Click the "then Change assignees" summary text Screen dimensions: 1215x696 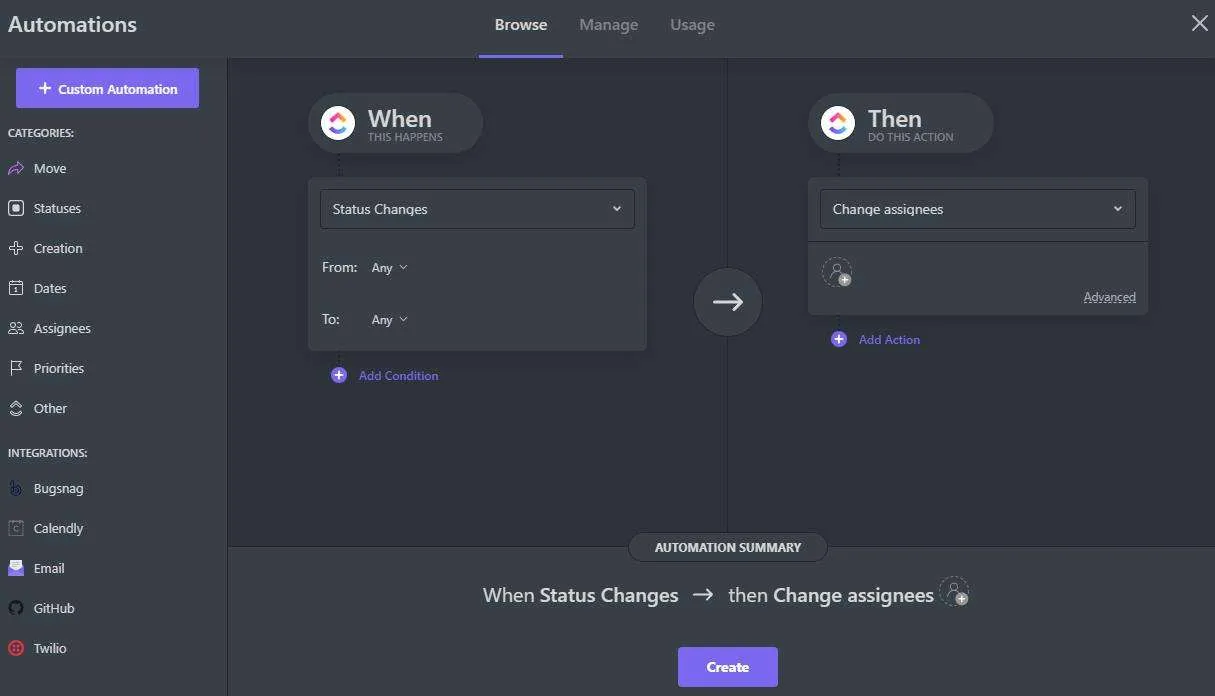pos(831,595)
